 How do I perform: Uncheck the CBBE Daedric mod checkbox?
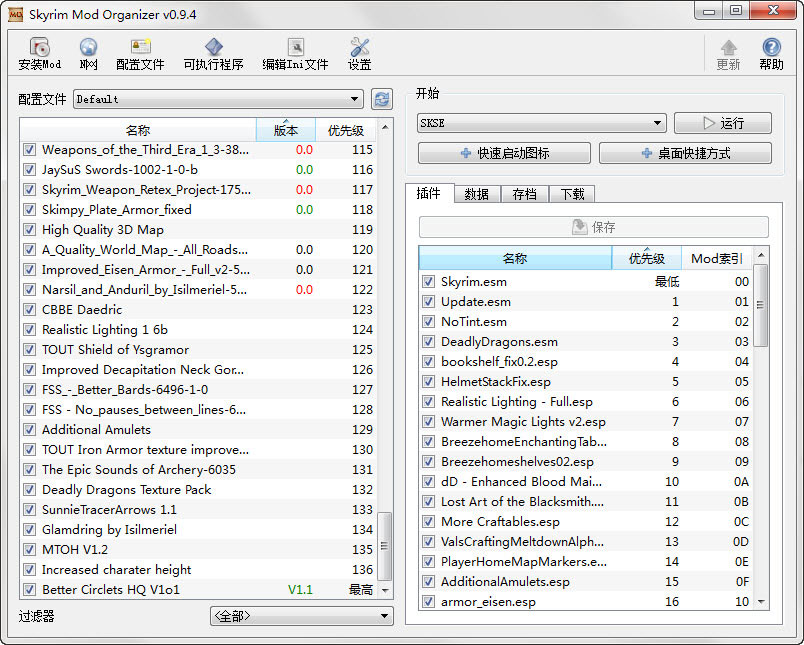coord(29,310)
